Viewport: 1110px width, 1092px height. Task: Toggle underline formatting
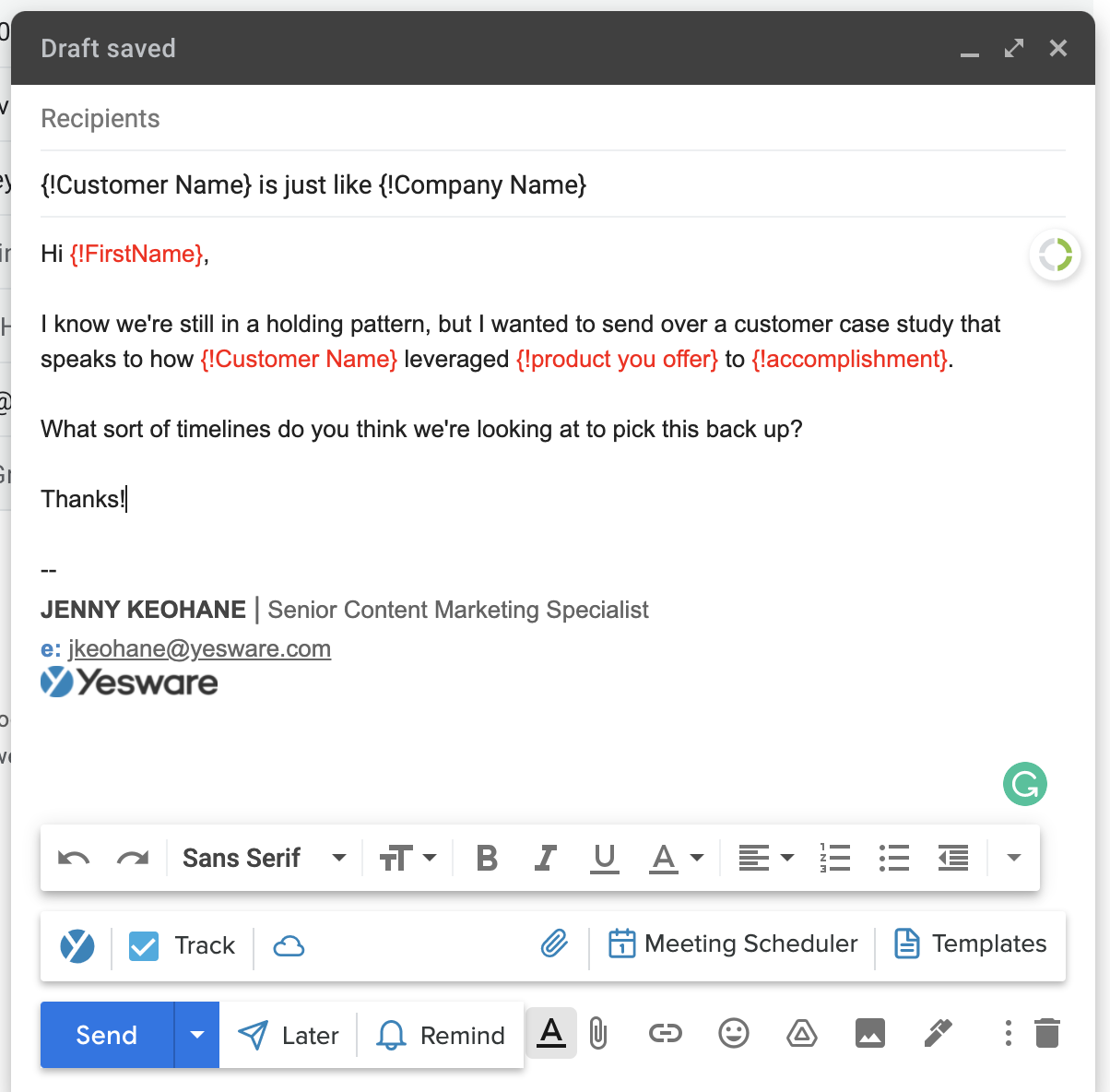[x=605, y=858]
